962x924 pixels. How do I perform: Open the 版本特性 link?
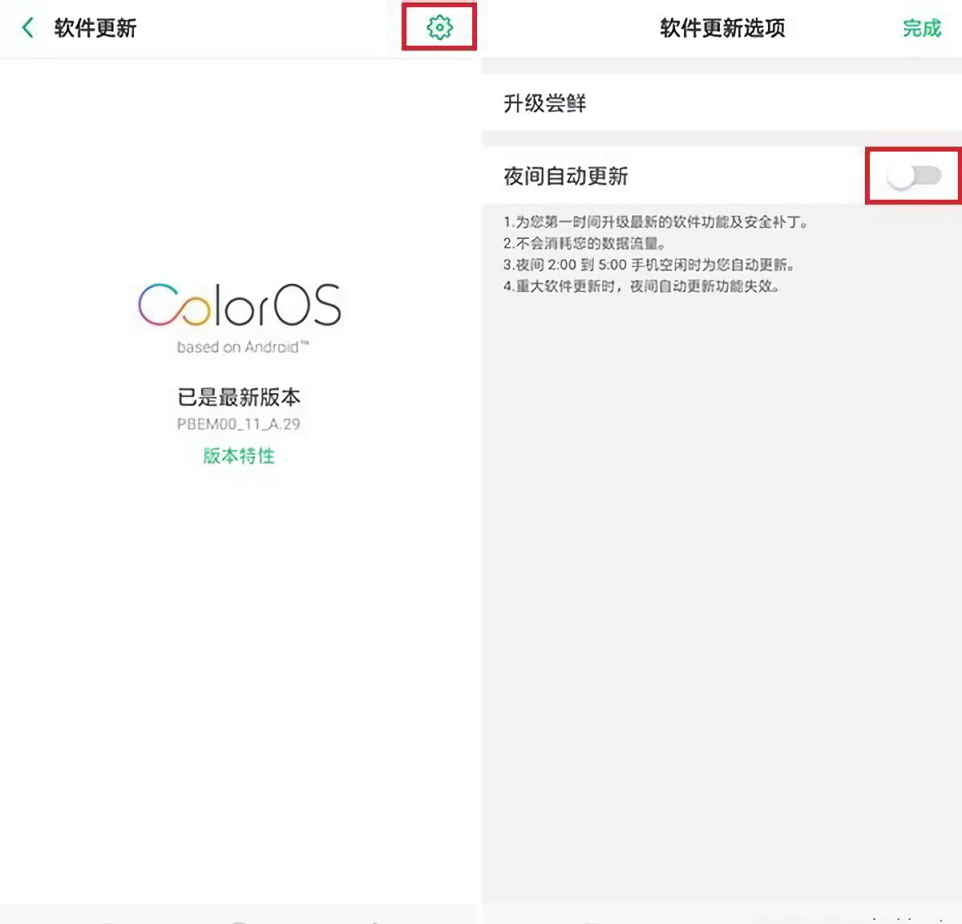pos(239,456)
